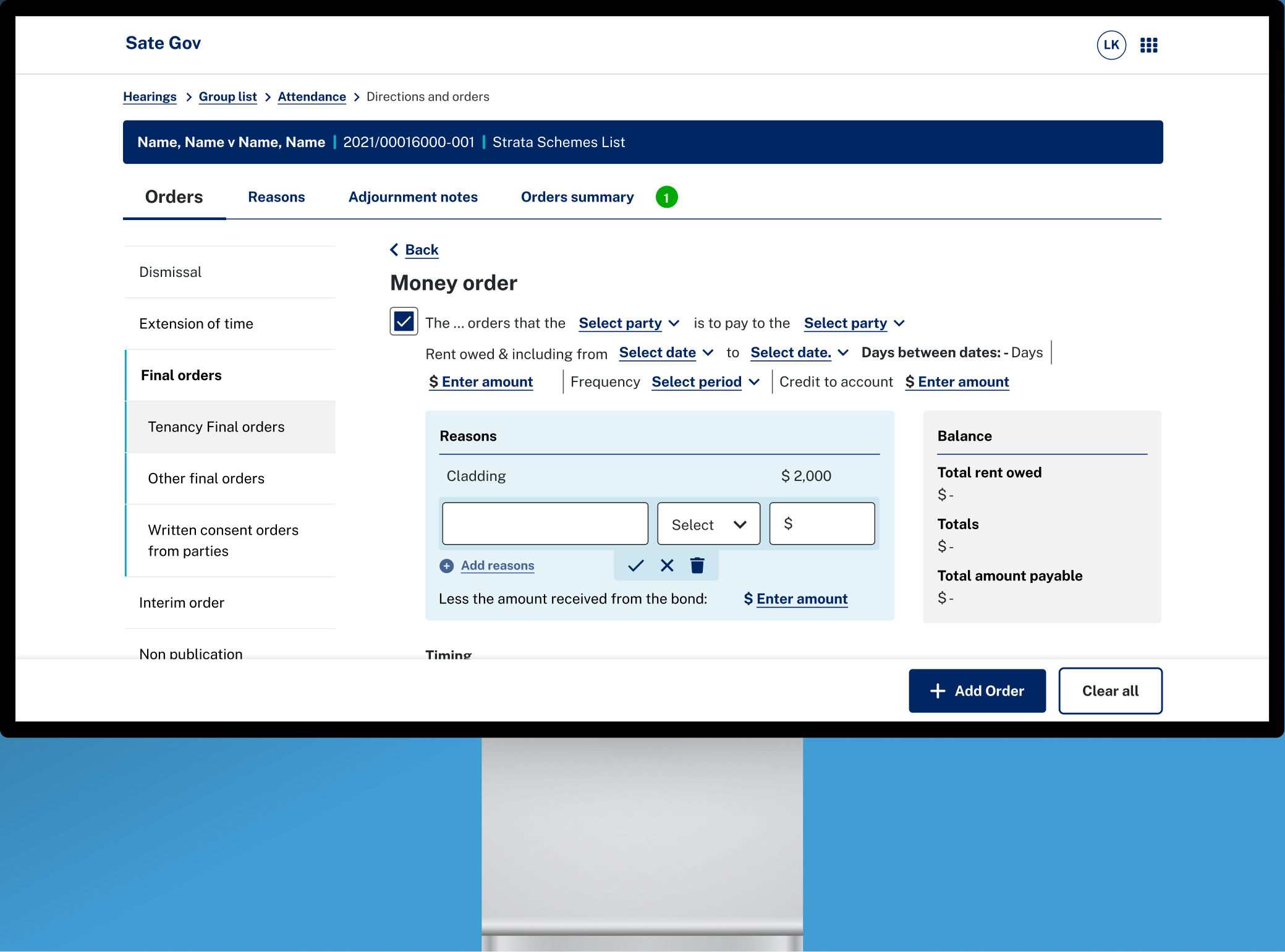Open the apps grid menu icon

tap(1148, 45)
